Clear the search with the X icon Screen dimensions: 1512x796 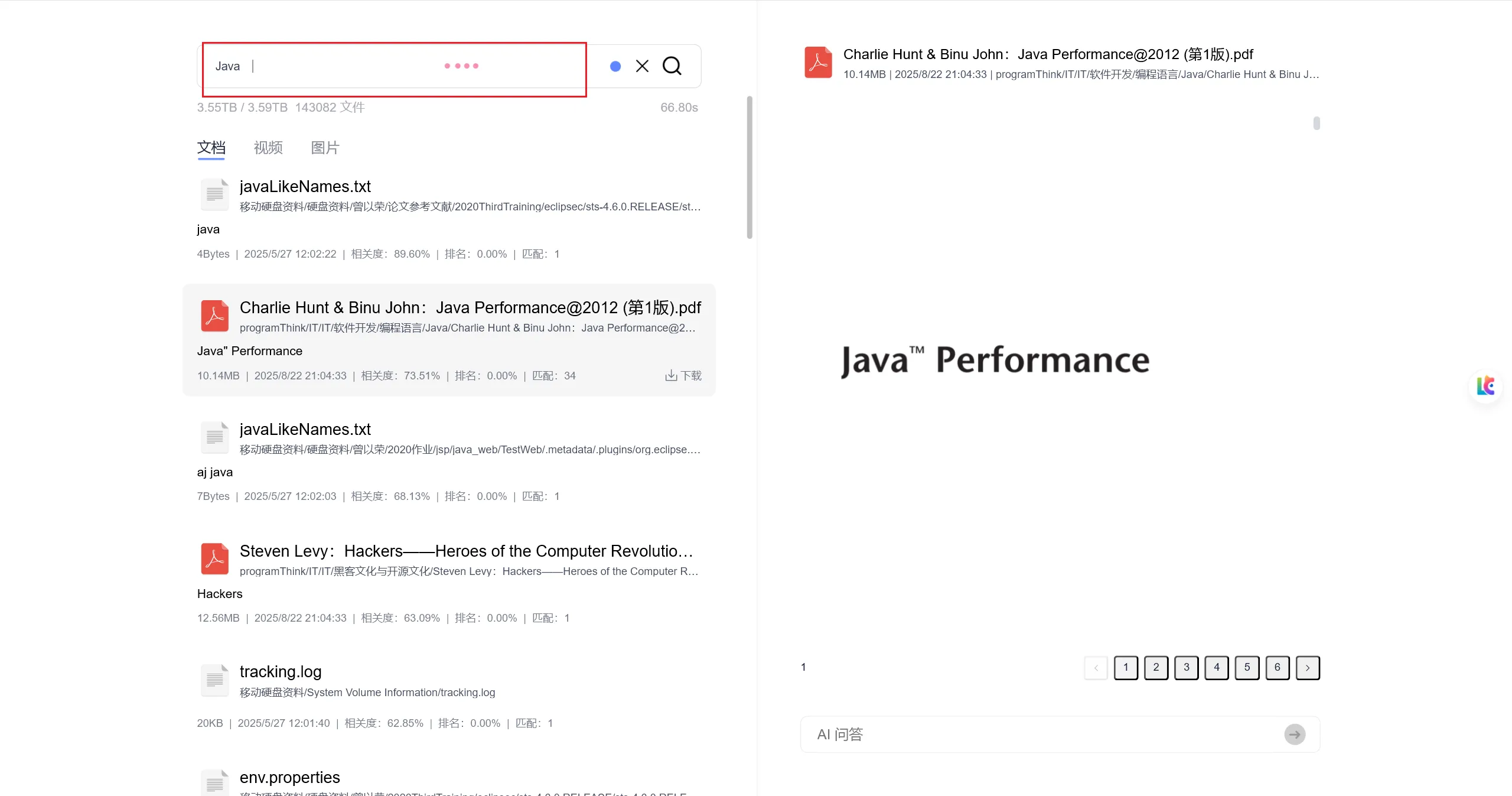pyautogui.click(x=642, y=66)
